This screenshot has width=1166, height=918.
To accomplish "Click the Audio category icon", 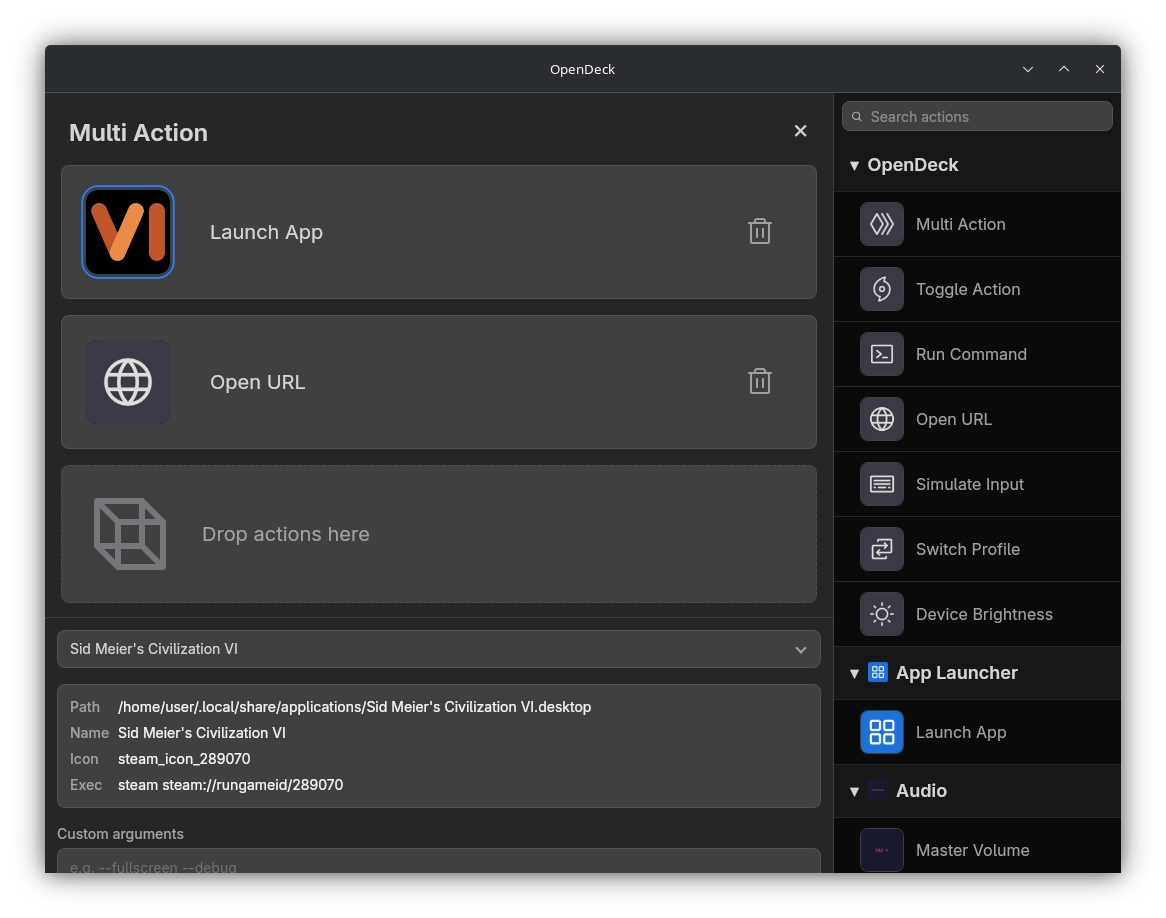I will pyautogui.click(x=878, y=791).
